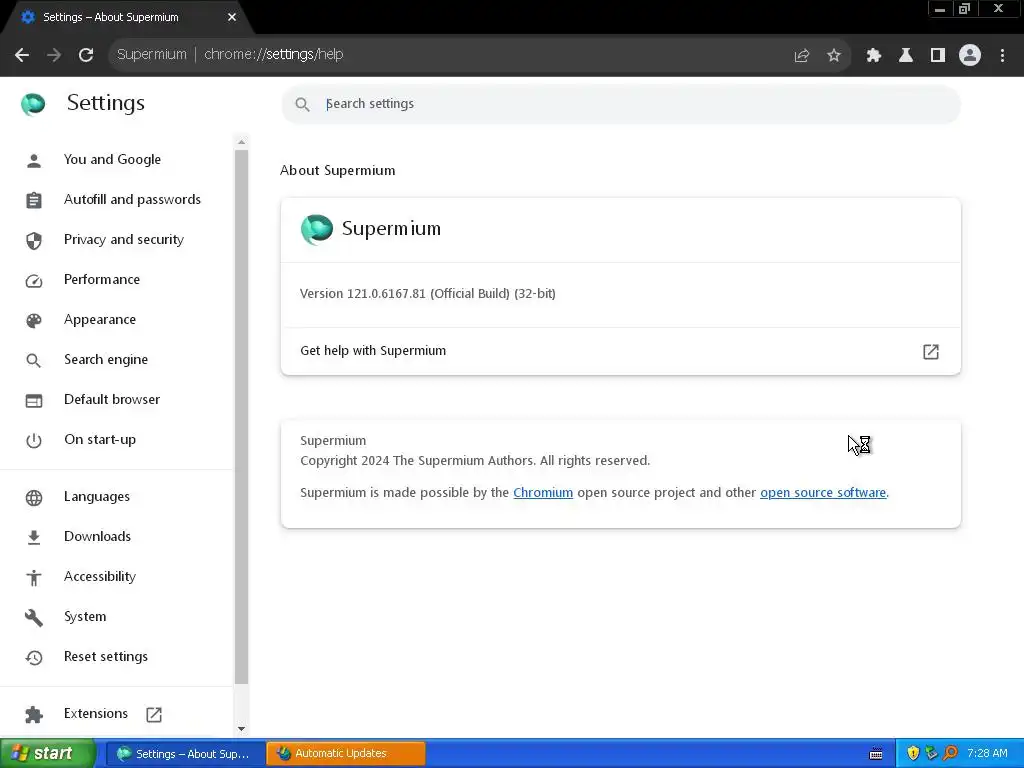Click the Accessibility figure icon
Viewport: 1024px width, 768px height.
[x=34, y=578]
